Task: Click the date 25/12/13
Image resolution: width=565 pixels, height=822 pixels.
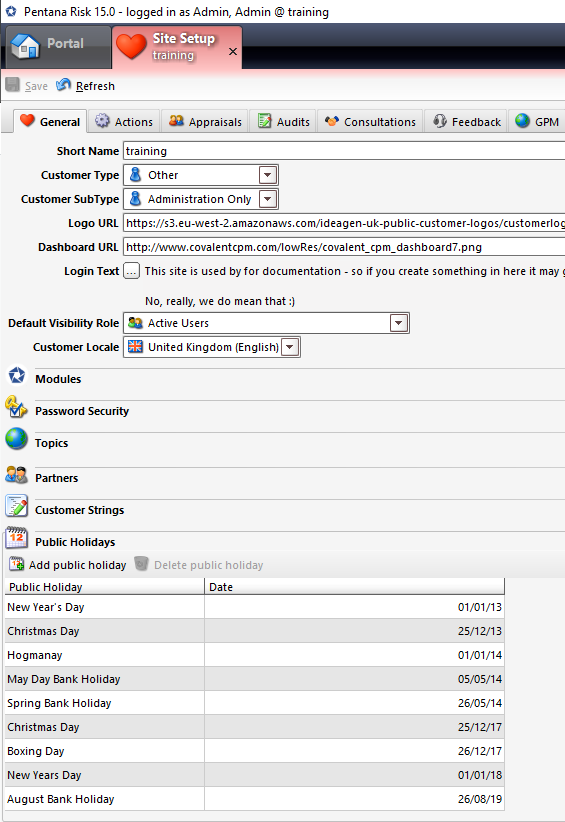Action: coord(480,631)
